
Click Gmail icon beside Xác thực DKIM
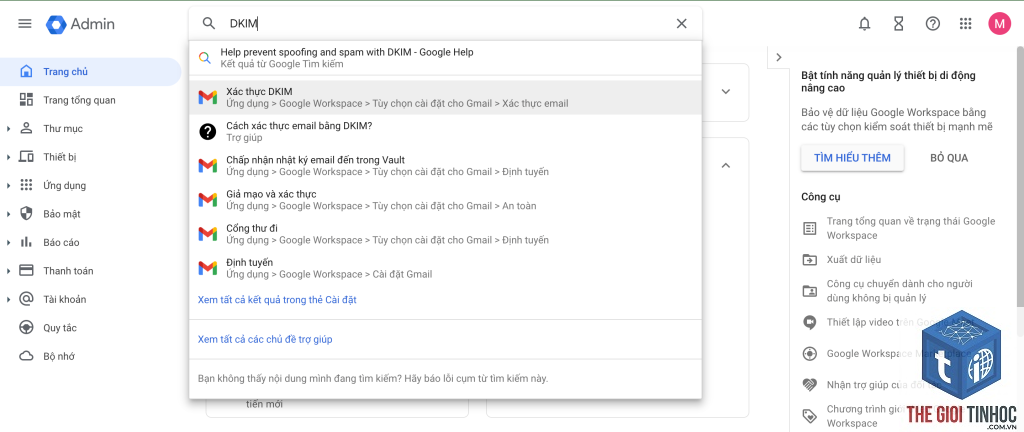click(x=208, y=97)
